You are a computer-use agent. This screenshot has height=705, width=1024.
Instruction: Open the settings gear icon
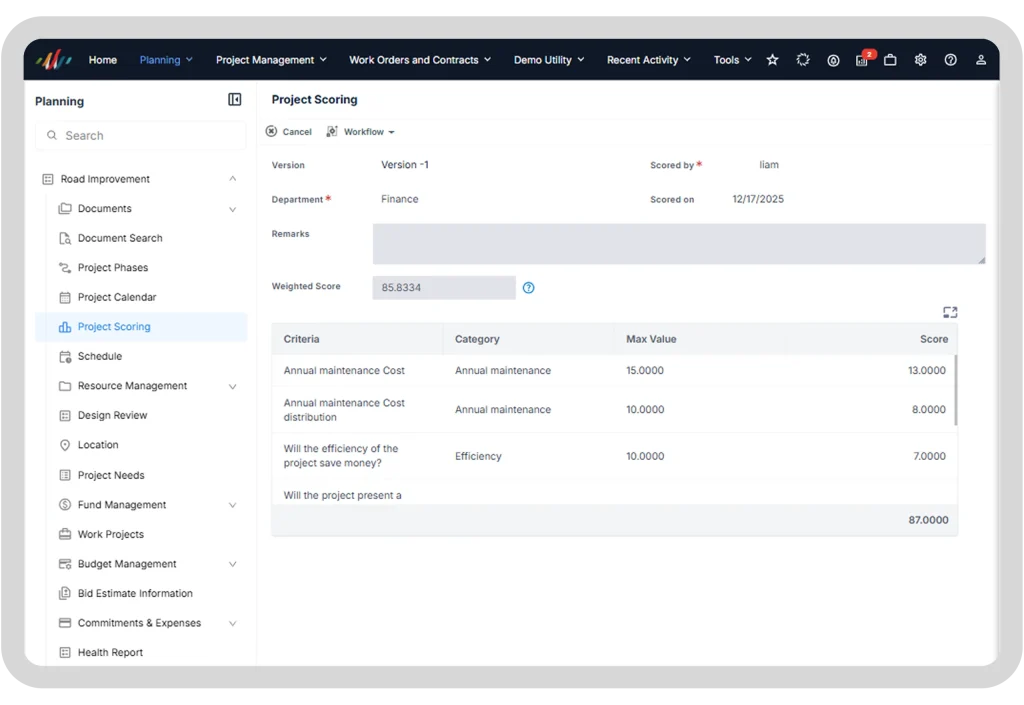[x=920, y=60]
